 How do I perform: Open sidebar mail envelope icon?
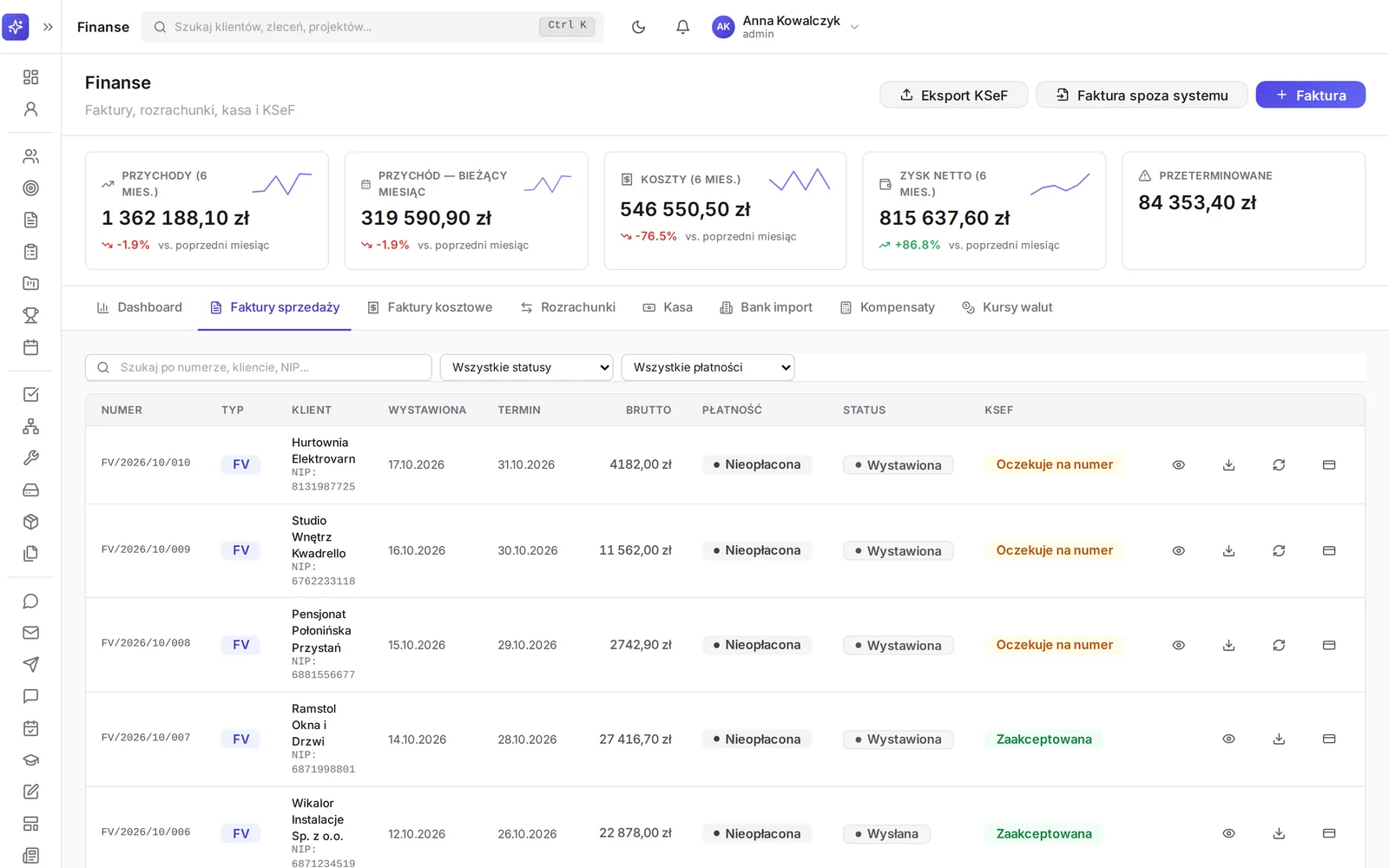pos(30,633)
